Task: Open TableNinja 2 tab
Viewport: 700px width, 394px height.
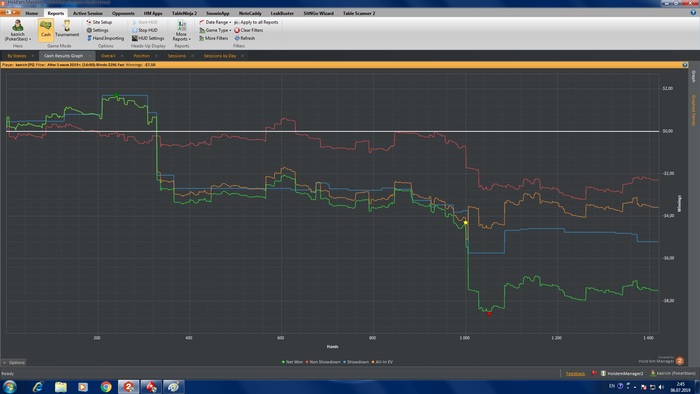Action: (184, 13)
